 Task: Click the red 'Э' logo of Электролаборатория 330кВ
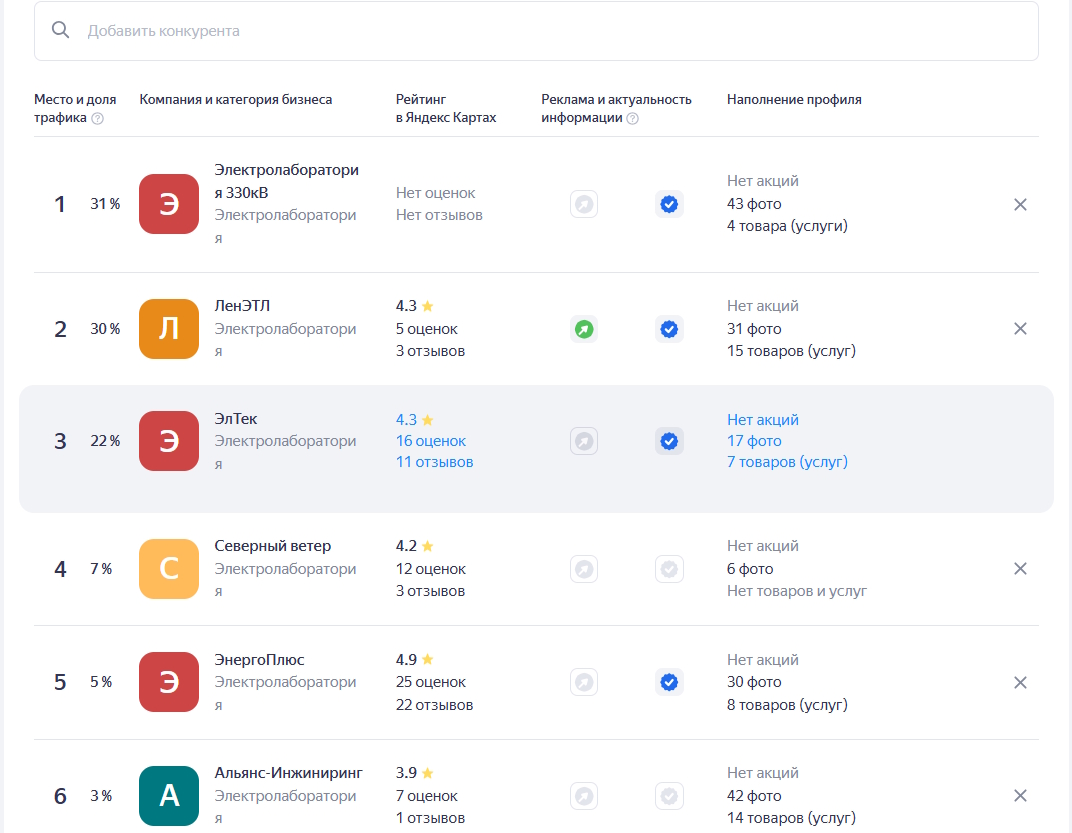point(169,204)
